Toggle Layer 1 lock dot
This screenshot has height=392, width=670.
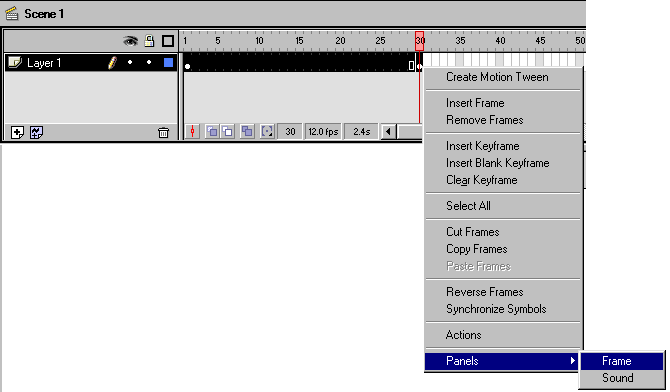(149, 62)
